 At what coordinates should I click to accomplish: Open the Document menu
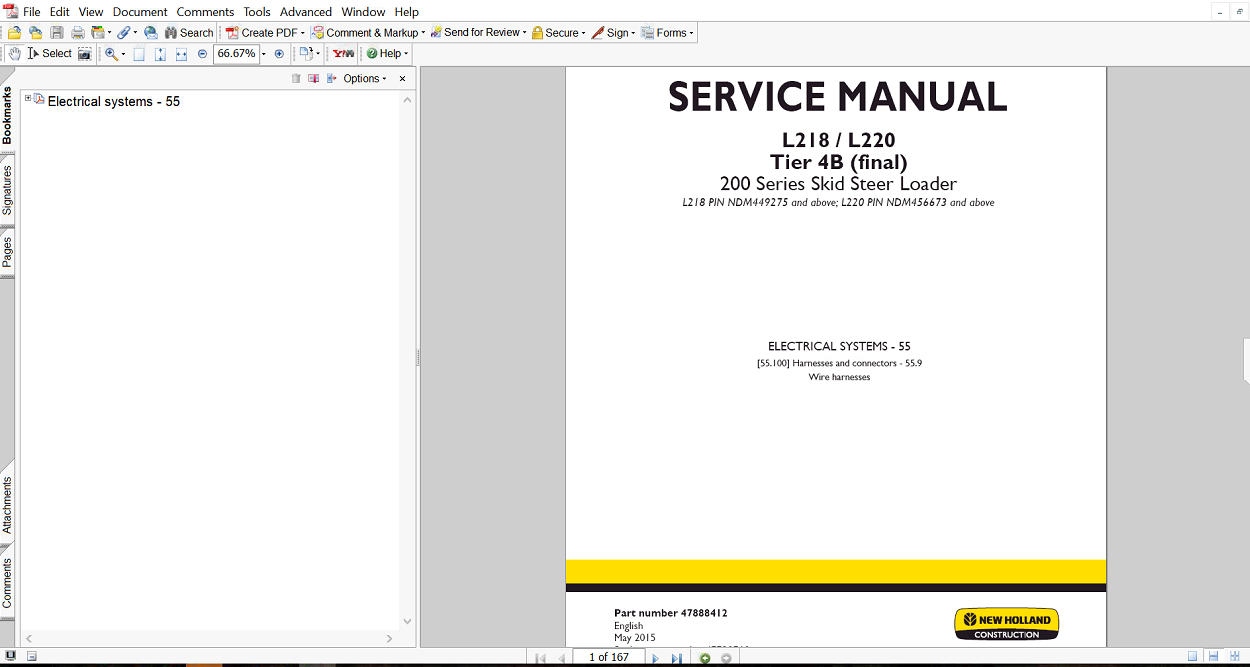coord(140,12)
